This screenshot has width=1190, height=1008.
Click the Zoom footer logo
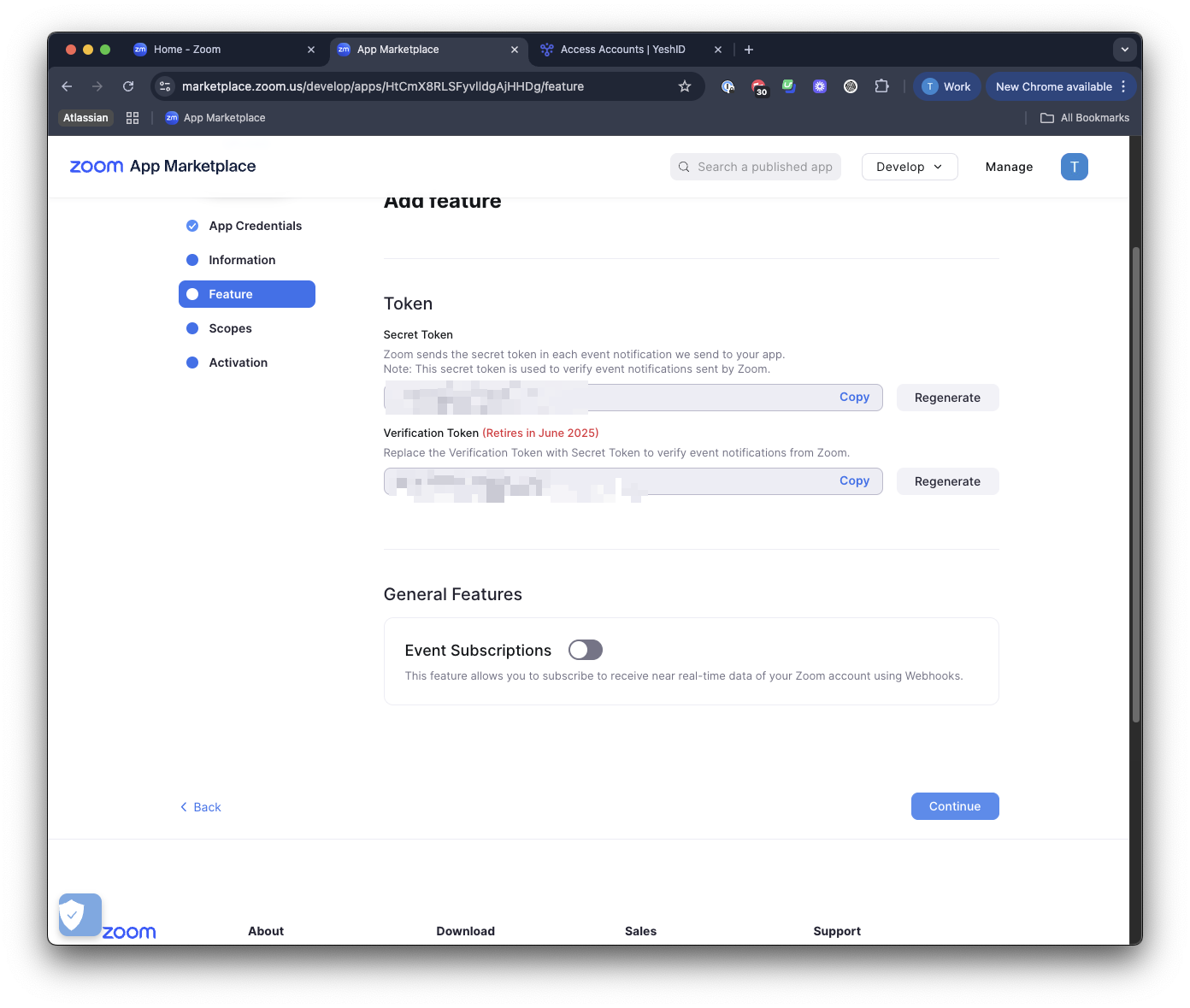pos(129,932)
